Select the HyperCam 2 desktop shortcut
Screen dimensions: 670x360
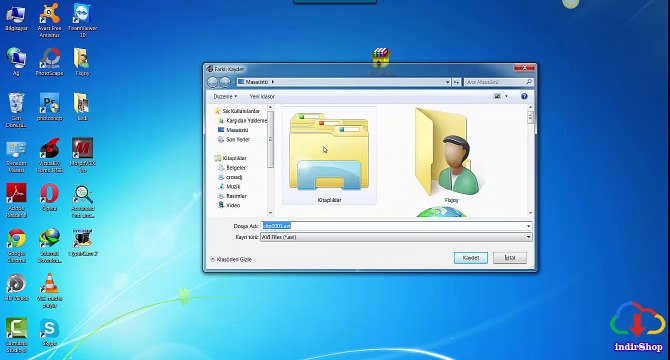[x=82, y=242]
